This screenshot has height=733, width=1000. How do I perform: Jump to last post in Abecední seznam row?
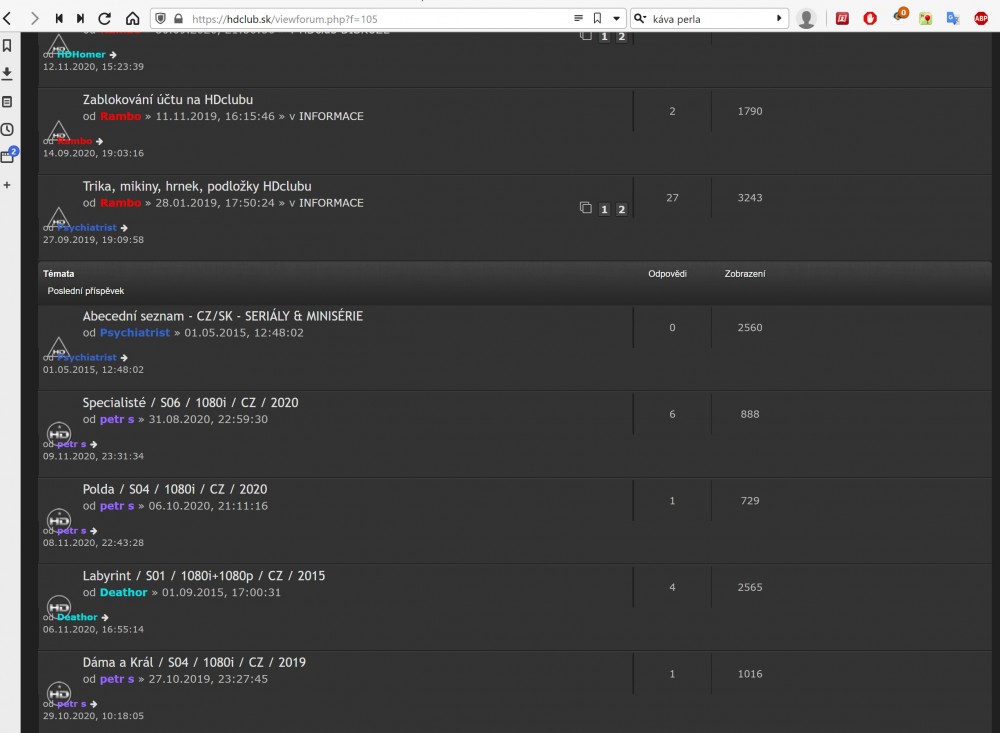coord(124,358)
